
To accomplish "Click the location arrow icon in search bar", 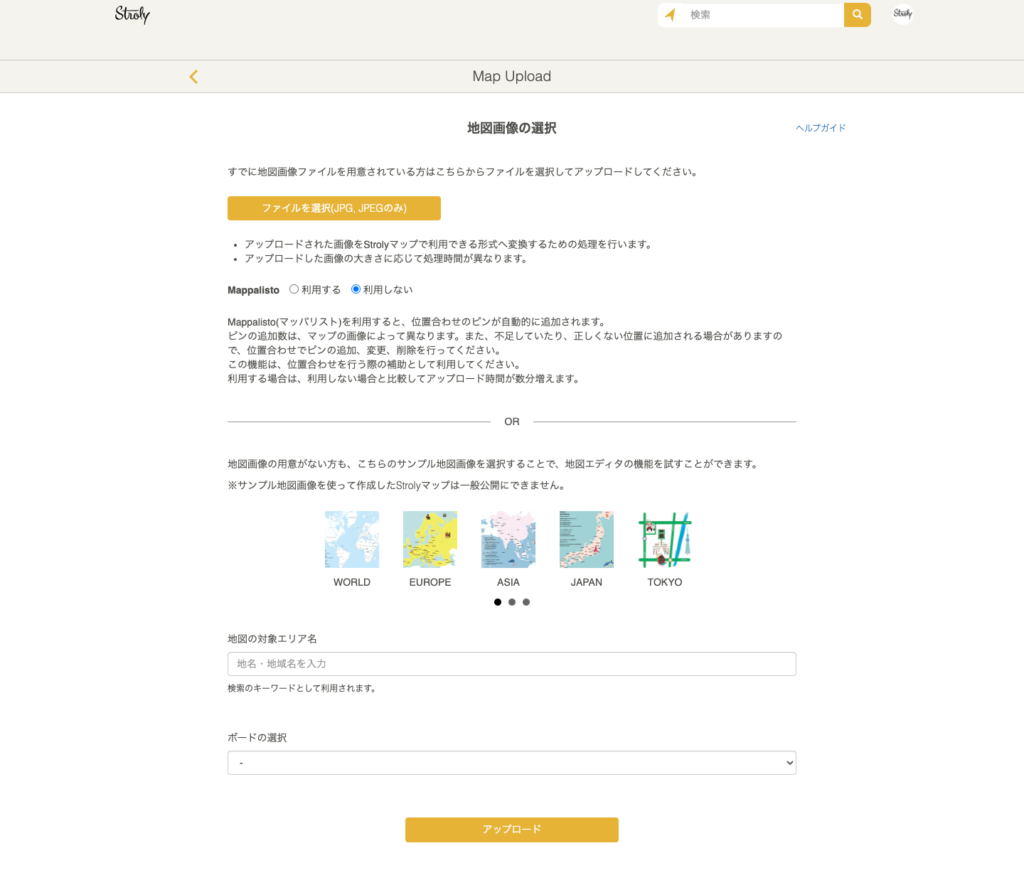I will [x=670, y=15].
